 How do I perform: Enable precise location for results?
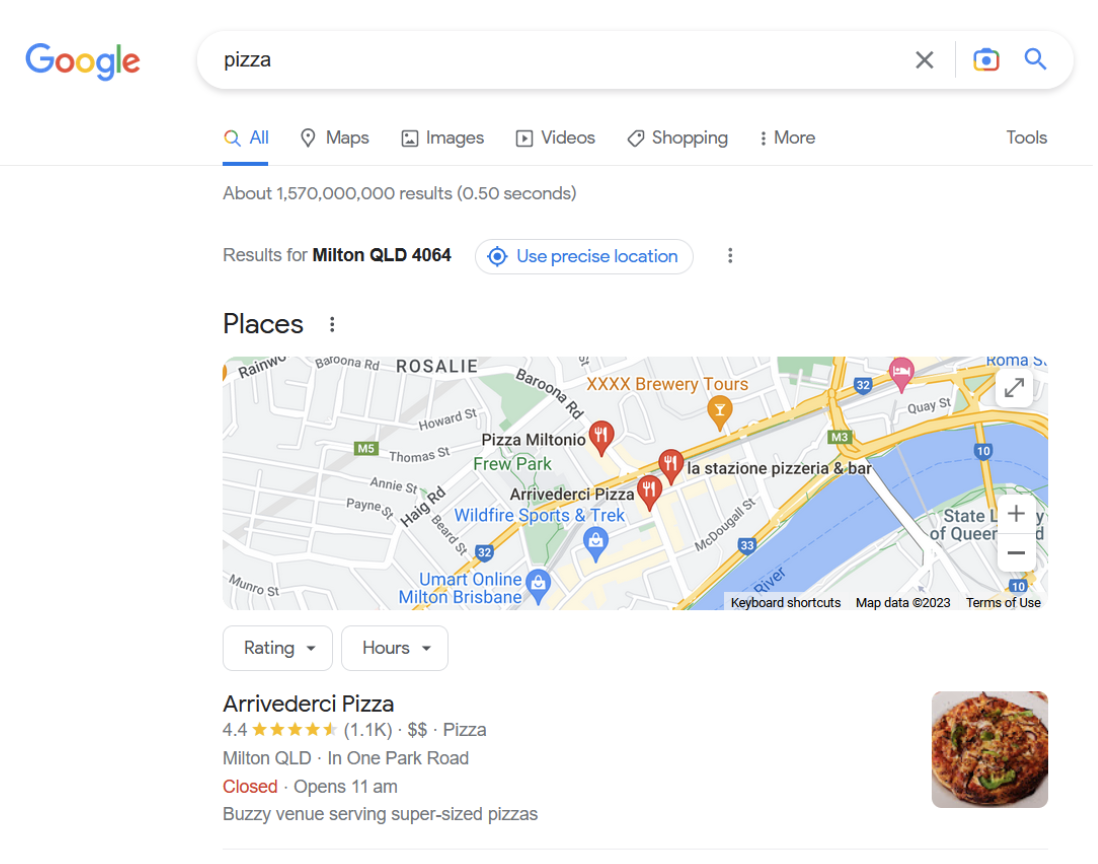tap(583, 256)
